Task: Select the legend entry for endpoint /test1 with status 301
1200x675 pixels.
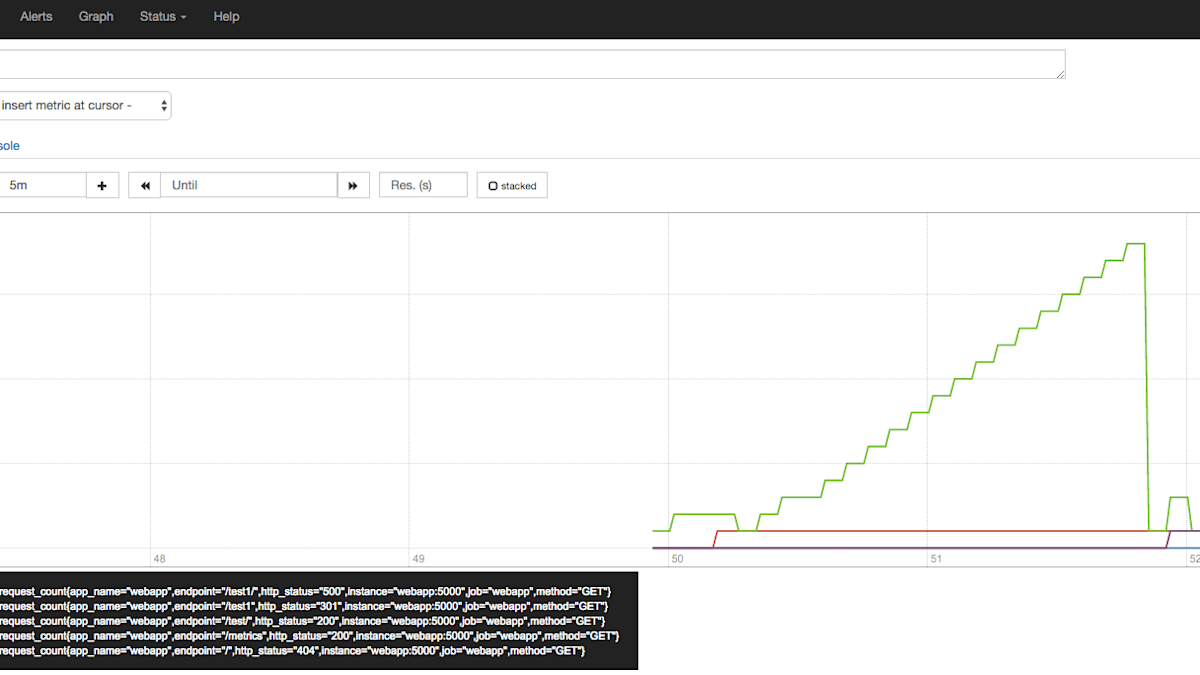Action: 300,605
